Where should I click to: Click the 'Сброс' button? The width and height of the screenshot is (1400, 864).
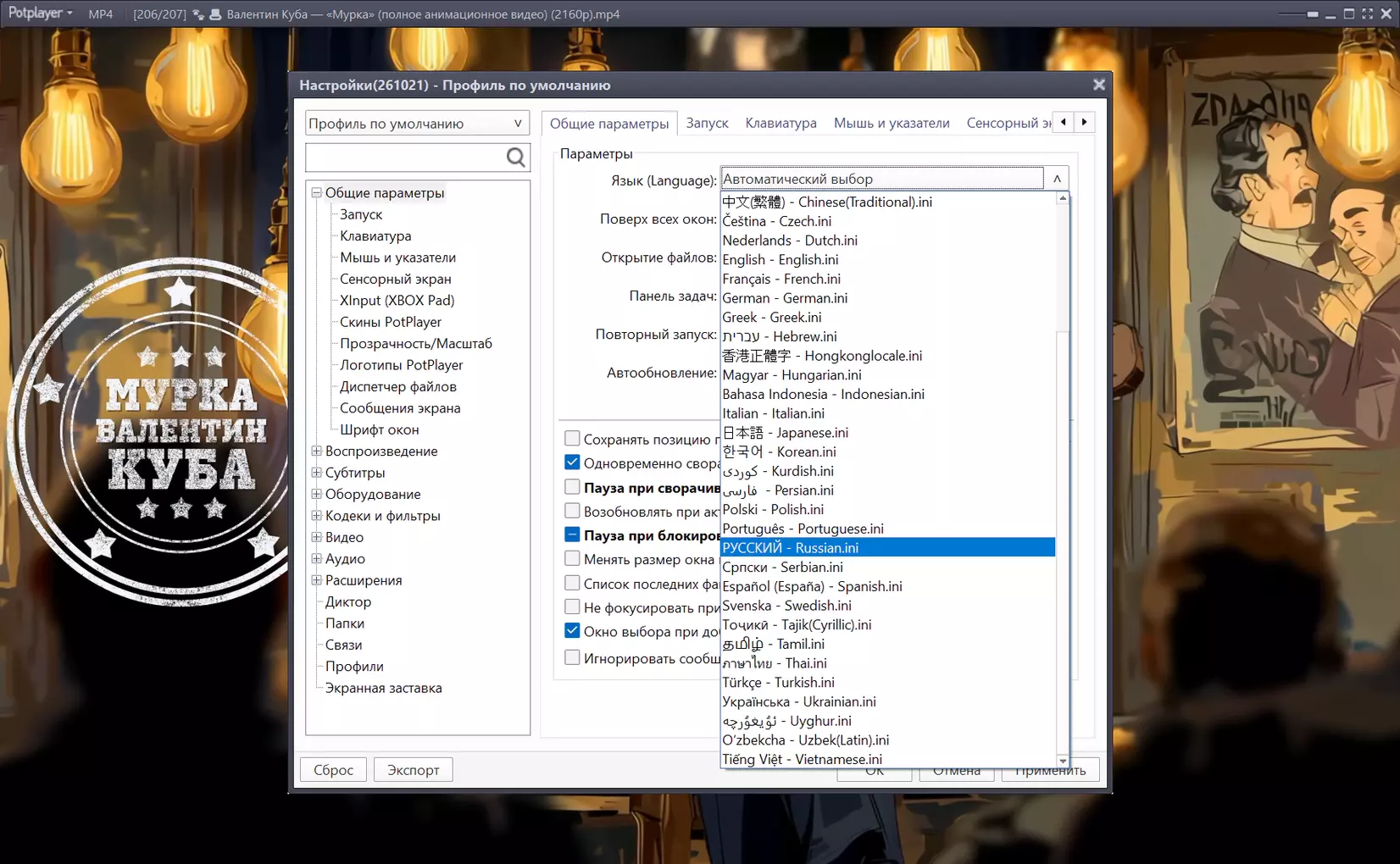pos(333,770)
